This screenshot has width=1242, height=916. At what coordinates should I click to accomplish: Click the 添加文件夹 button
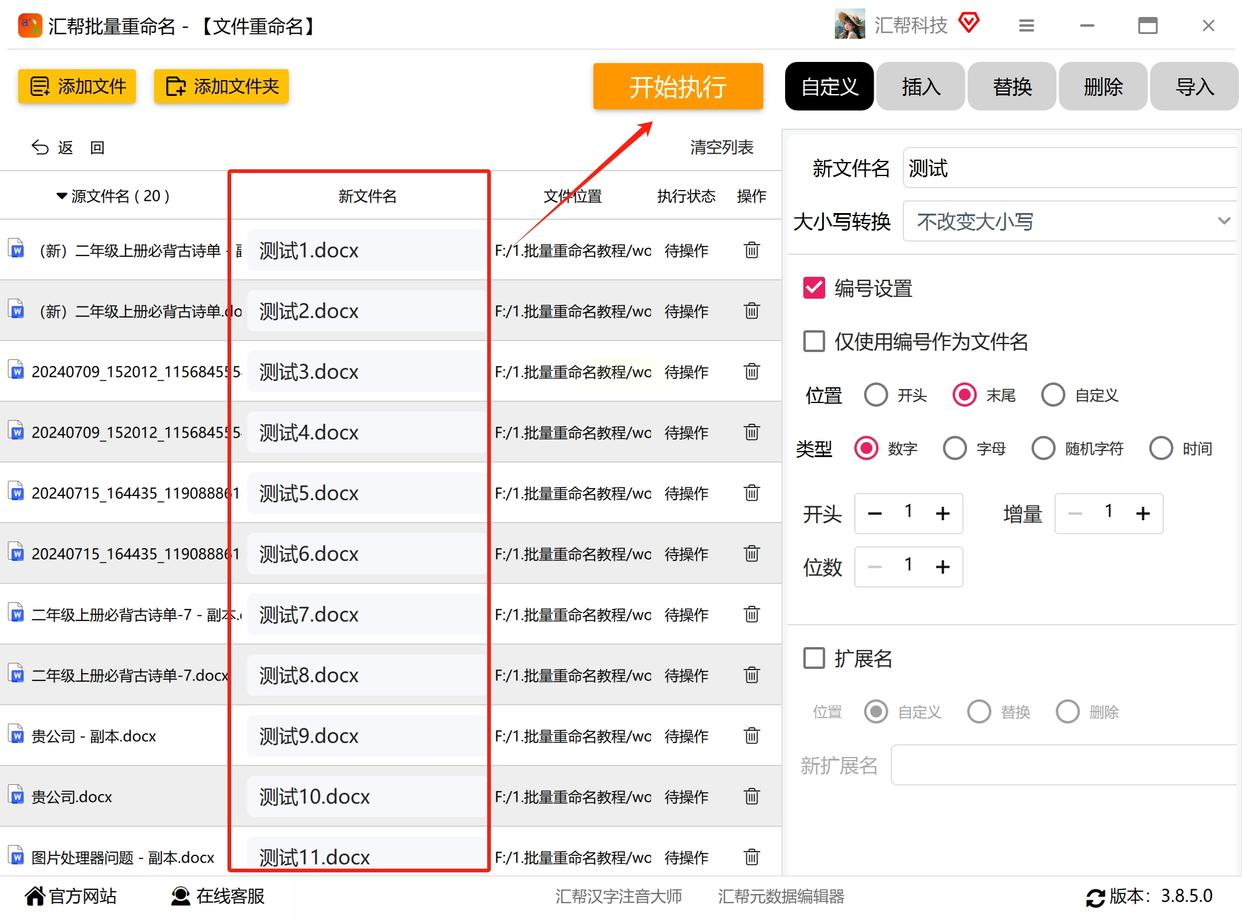click(x=221, y=87)
